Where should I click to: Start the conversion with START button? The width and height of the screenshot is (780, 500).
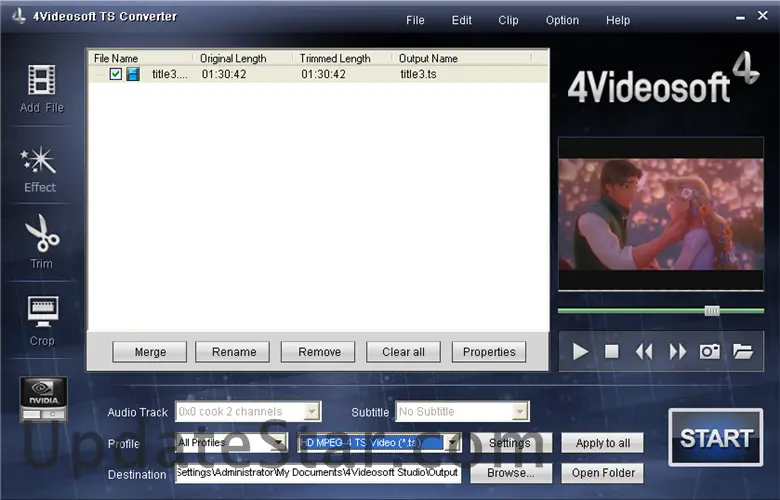pyautogui.click(x=716, y=438)
